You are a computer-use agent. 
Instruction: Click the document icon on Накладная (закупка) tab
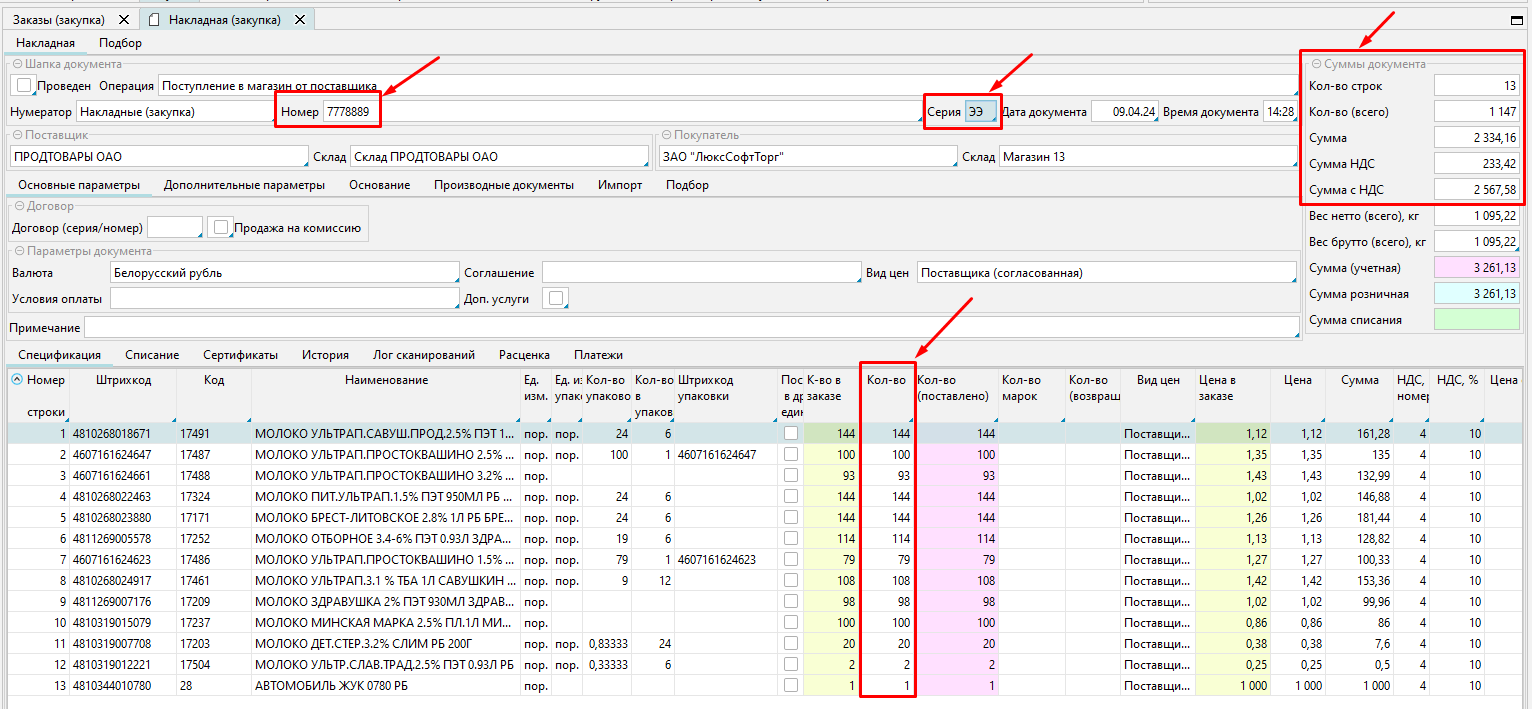click(155, 20)
